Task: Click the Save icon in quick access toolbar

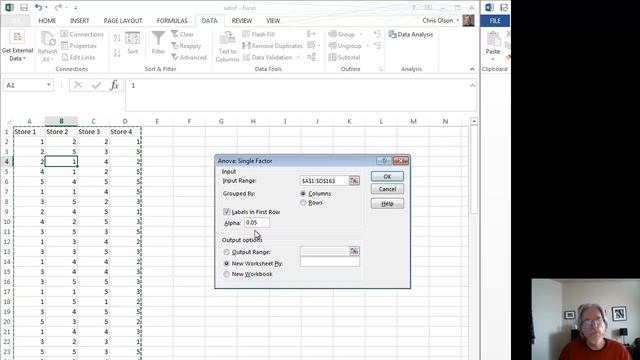Action: click(x=24, y=8)
